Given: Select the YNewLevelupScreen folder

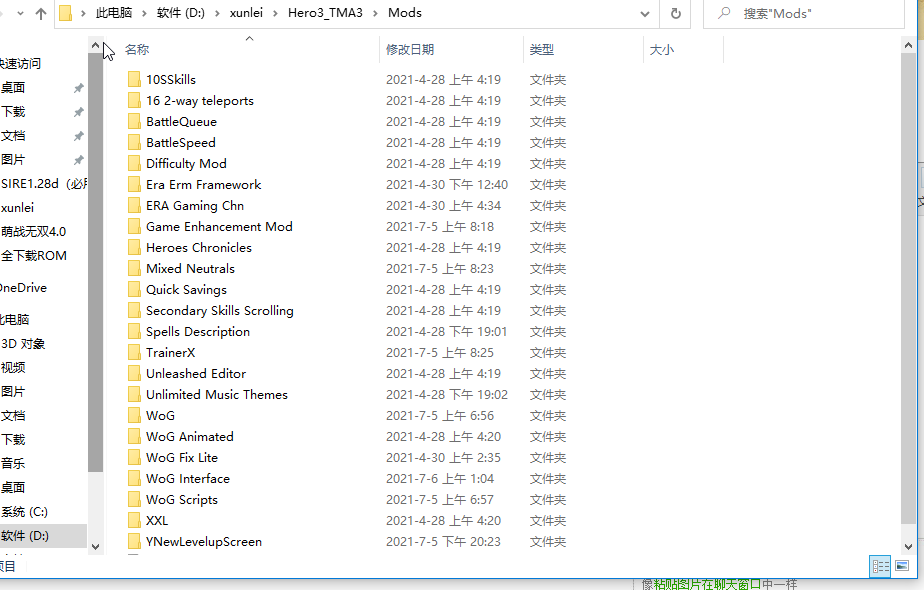Looking at the screenshot, I should coord(203,541).
